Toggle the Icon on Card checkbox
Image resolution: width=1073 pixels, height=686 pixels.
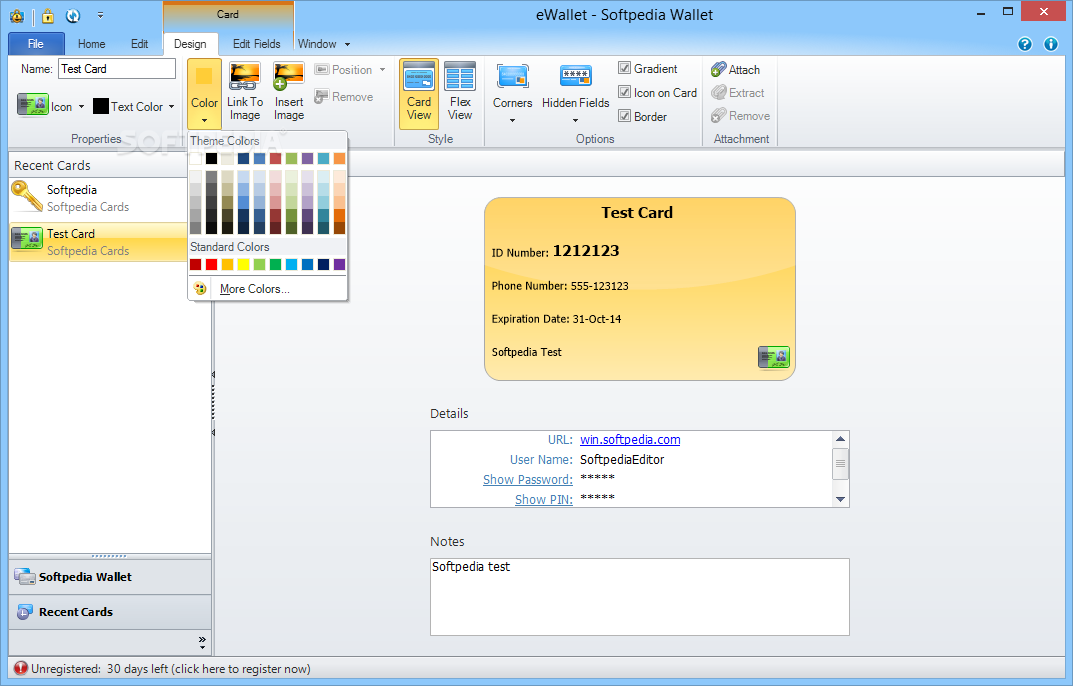624,92
